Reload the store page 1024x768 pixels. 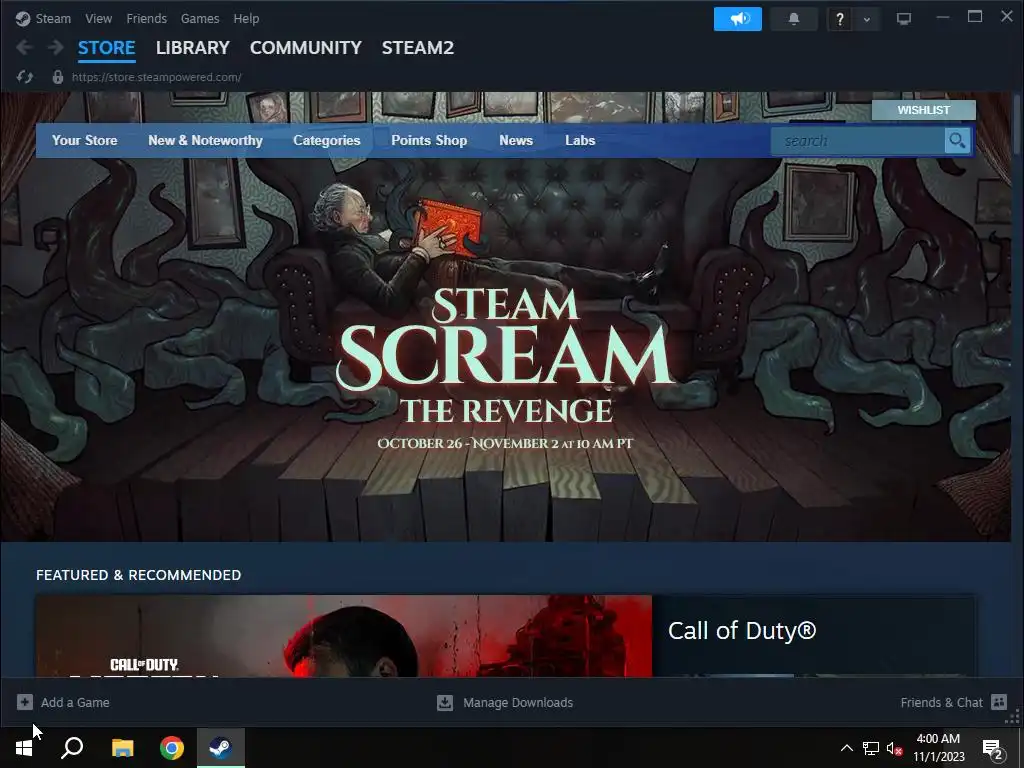(25, 77)
